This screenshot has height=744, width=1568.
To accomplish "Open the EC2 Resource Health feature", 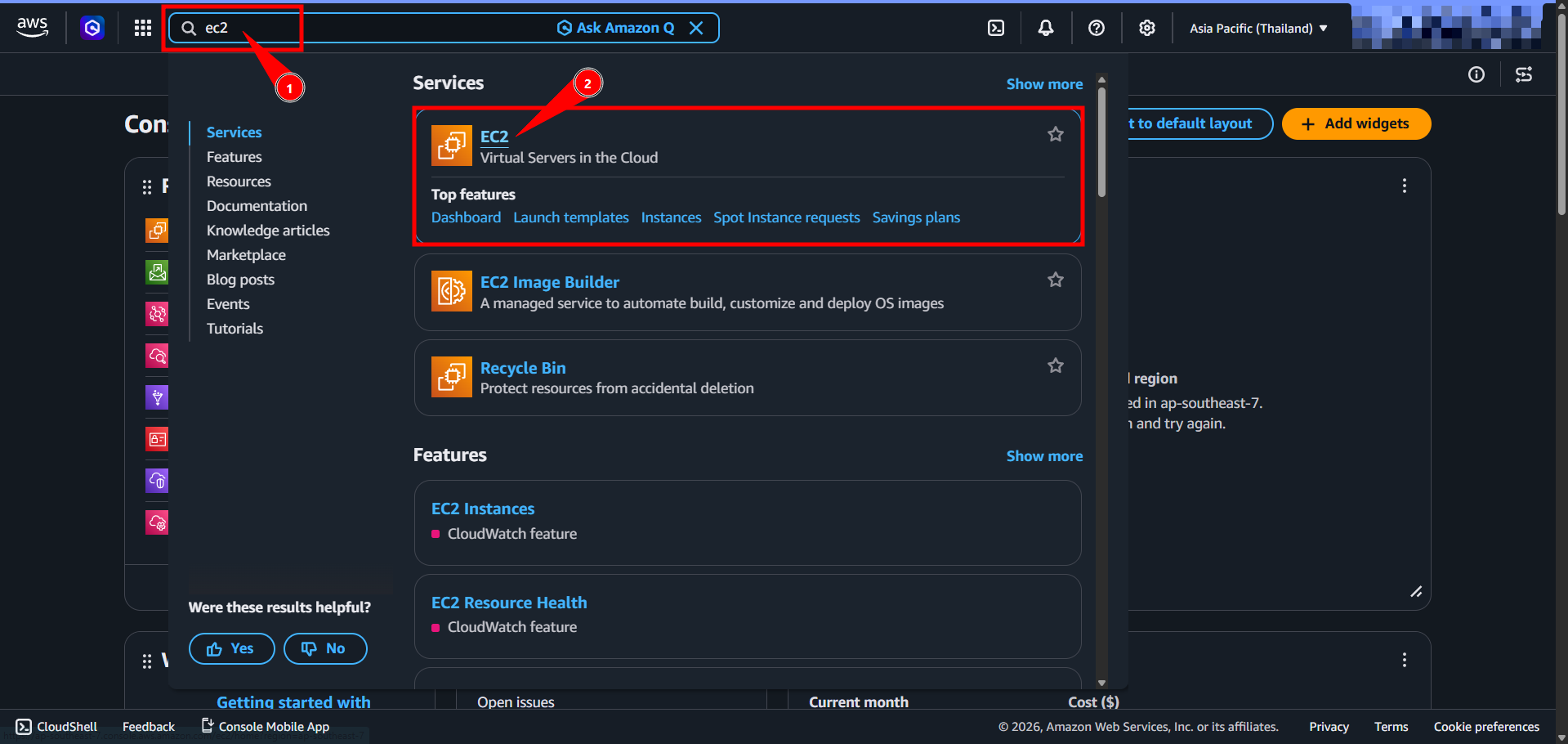I will pos(509,603).
